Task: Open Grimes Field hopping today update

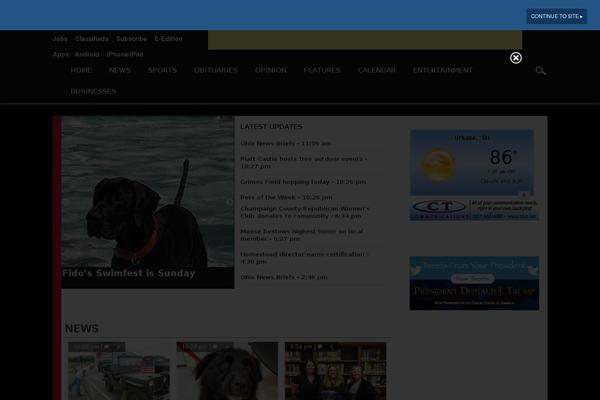Action: coord(303,182)
